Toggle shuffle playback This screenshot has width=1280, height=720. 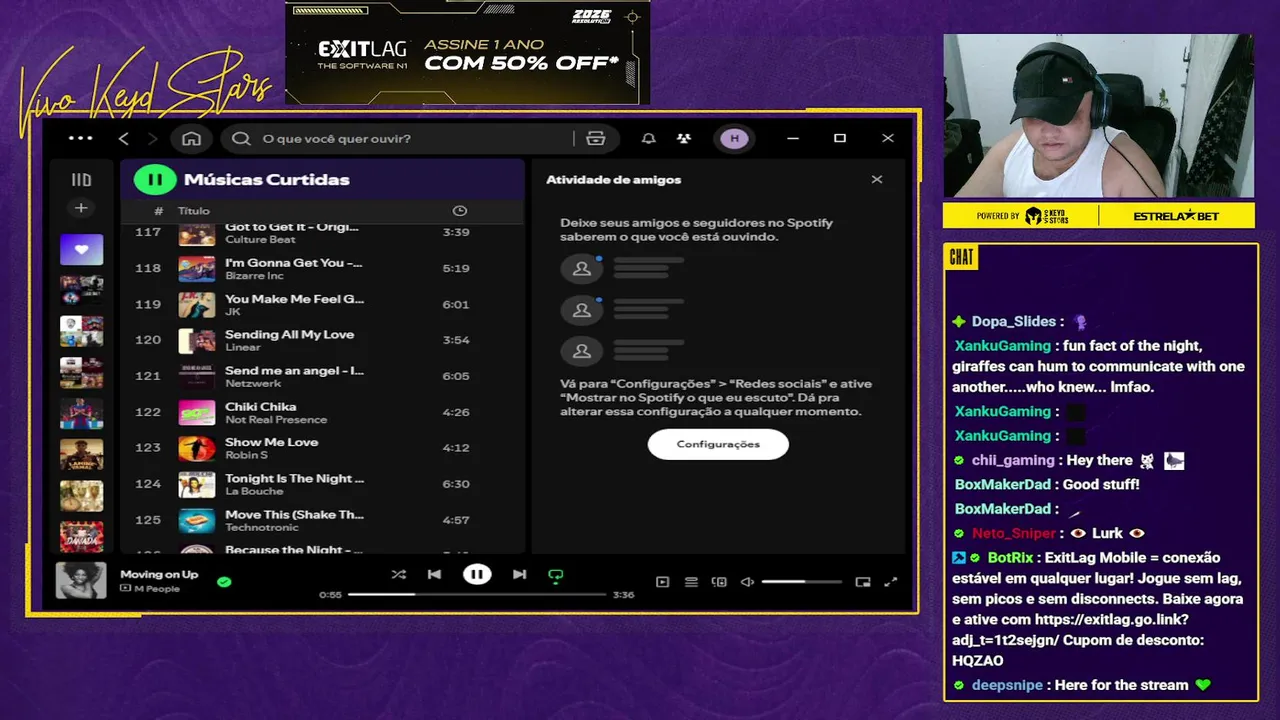(399, 574)
